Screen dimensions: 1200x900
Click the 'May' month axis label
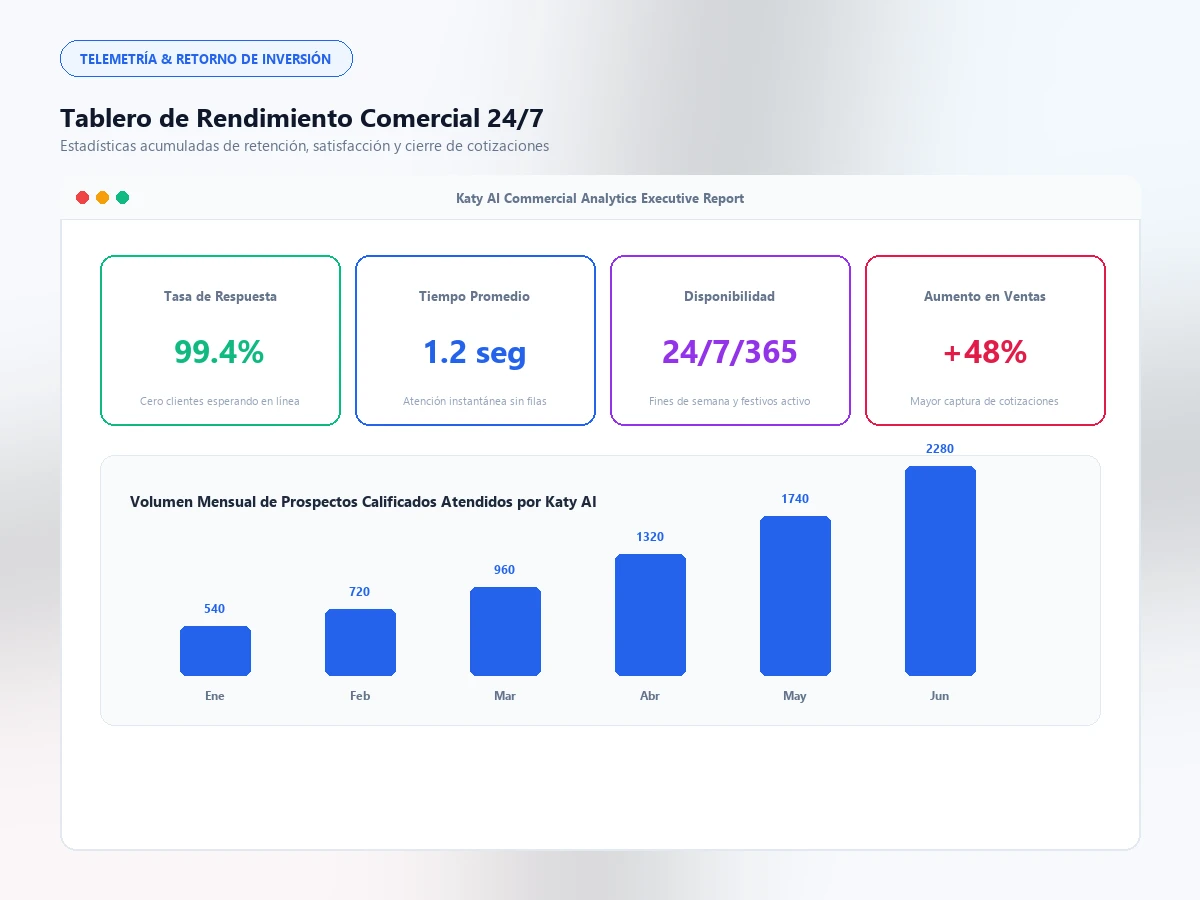click(795, 696)
